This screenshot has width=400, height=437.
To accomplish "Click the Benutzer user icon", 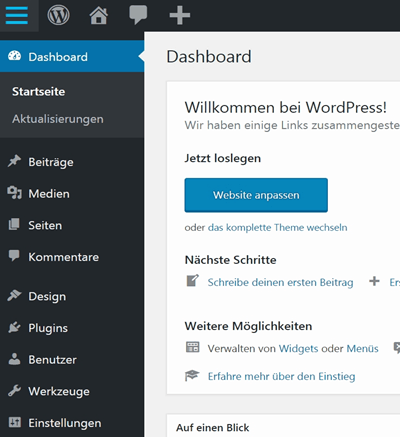I will coord(14,359).
